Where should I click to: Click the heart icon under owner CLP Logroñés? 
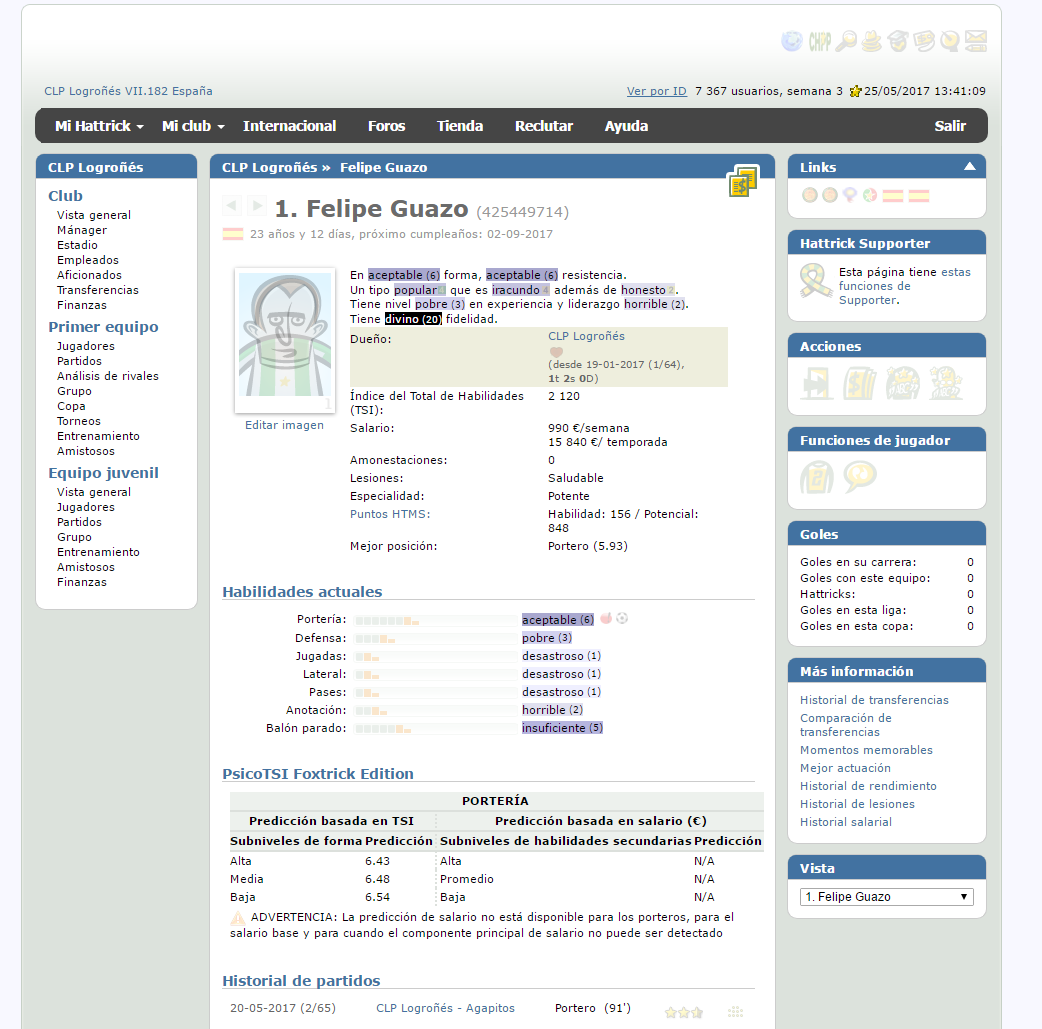tap(556, 352)
